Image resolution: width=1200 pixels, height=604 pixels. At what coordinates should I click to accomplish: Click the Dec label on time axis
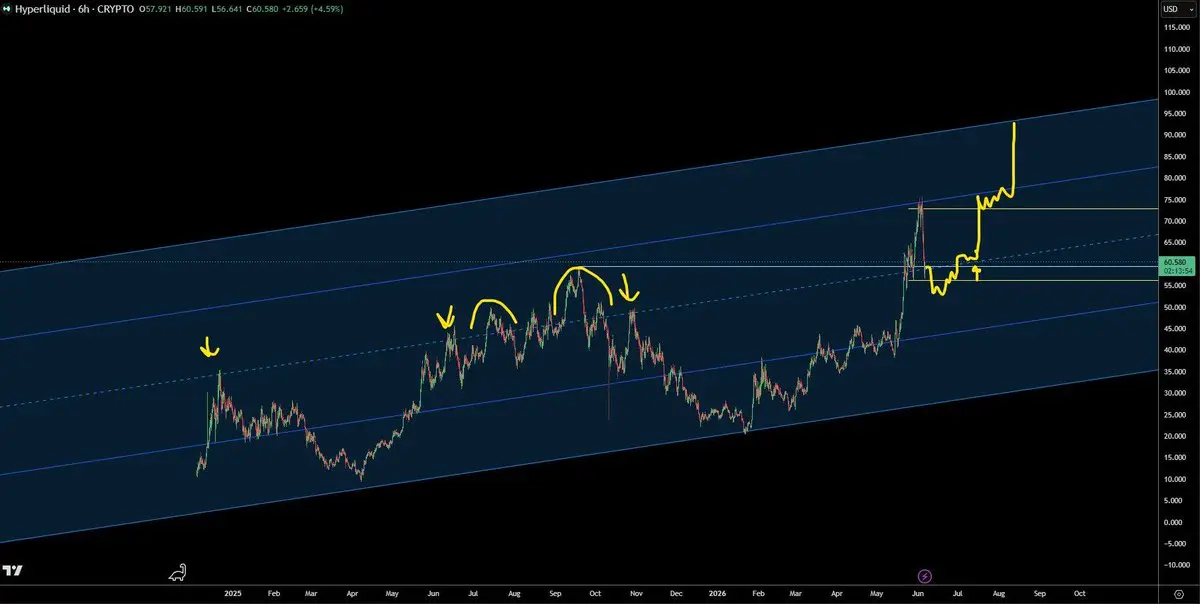676,593
